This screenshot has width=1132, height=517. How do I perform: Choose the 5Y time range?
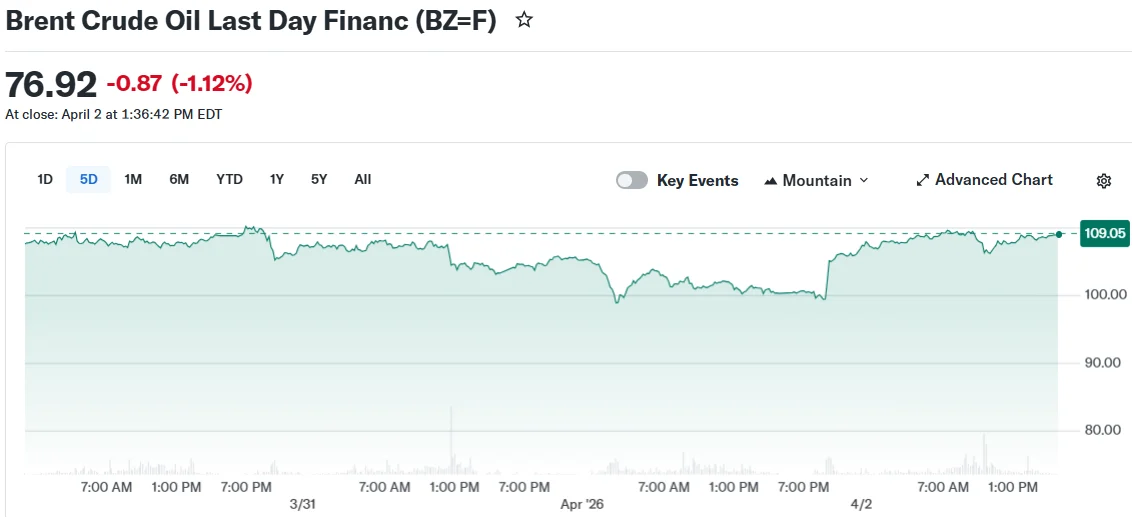coord(319,179)
